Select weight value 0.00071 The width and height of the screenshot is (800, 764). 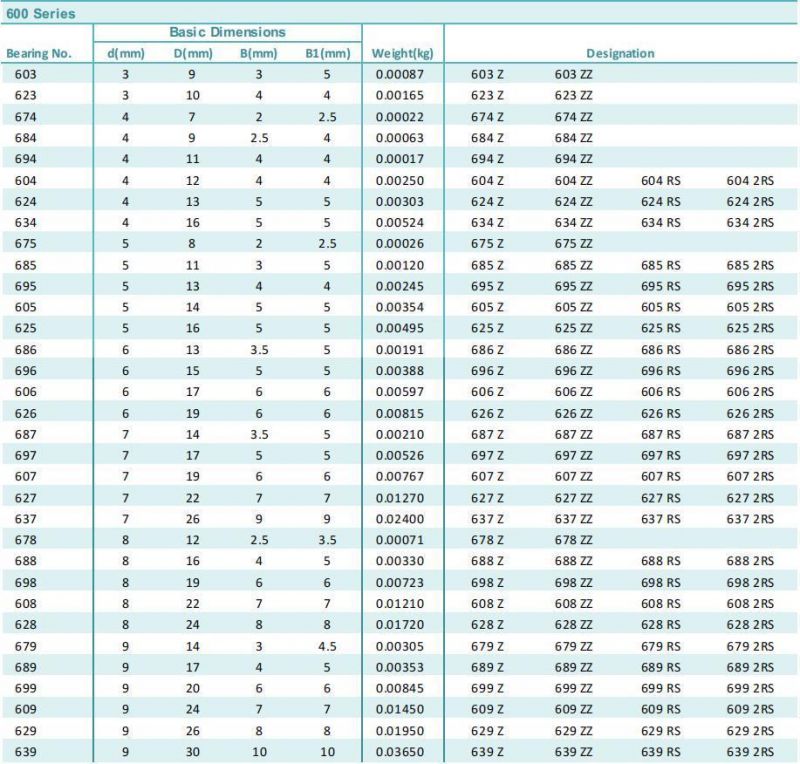click(x=400, y=540)
